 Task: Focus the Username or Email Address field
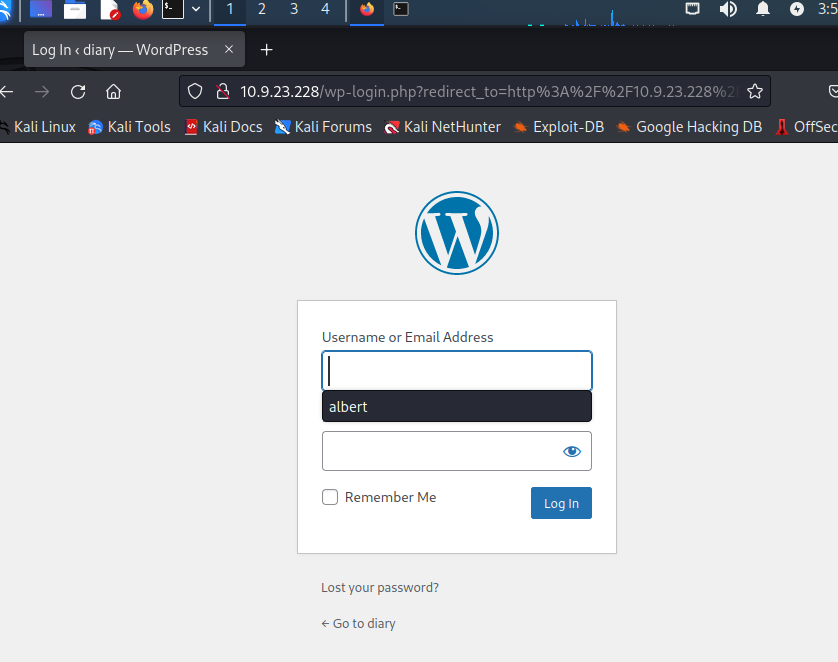point(457,371)
